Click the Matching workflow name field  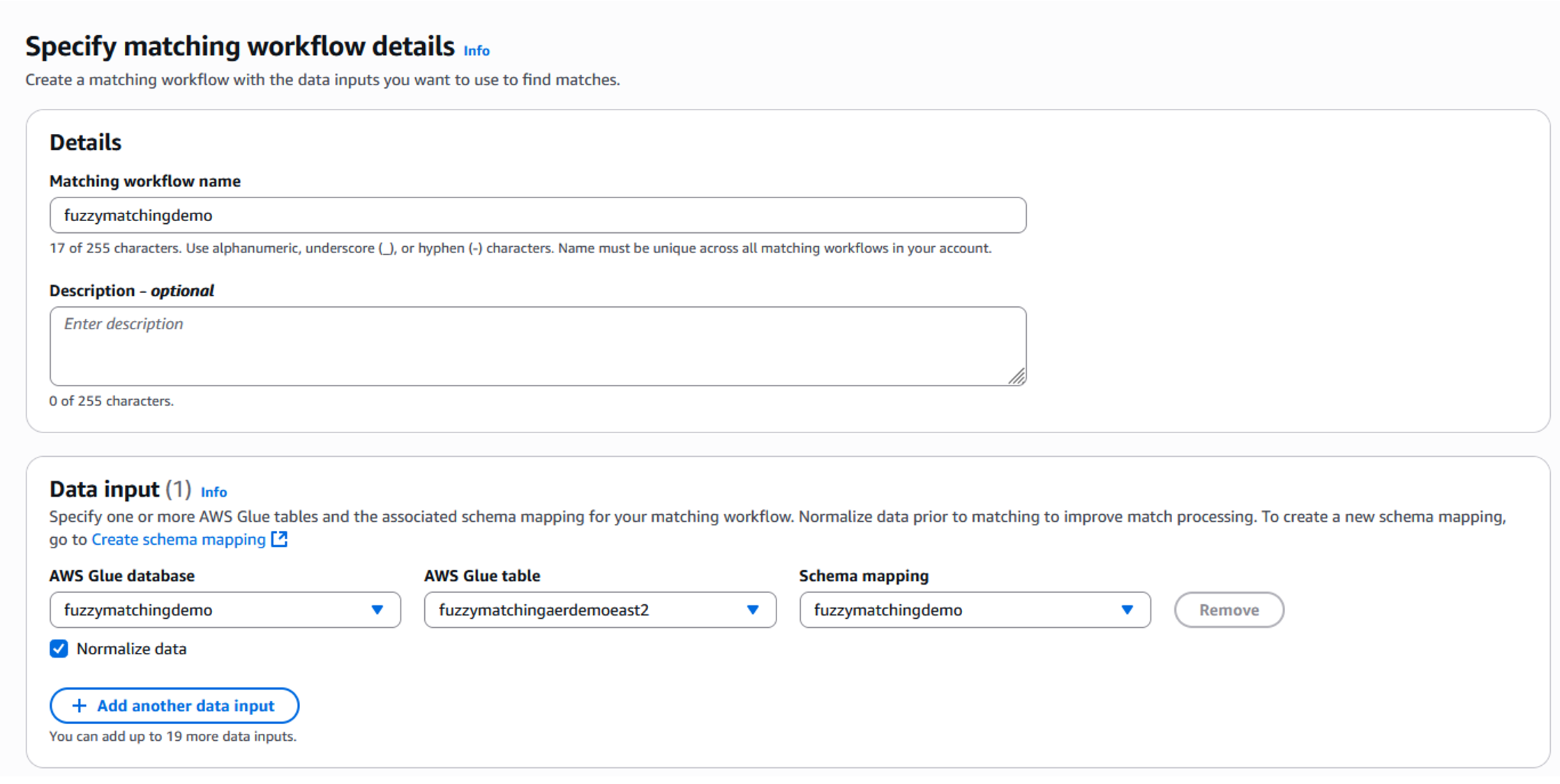[537, 215]
